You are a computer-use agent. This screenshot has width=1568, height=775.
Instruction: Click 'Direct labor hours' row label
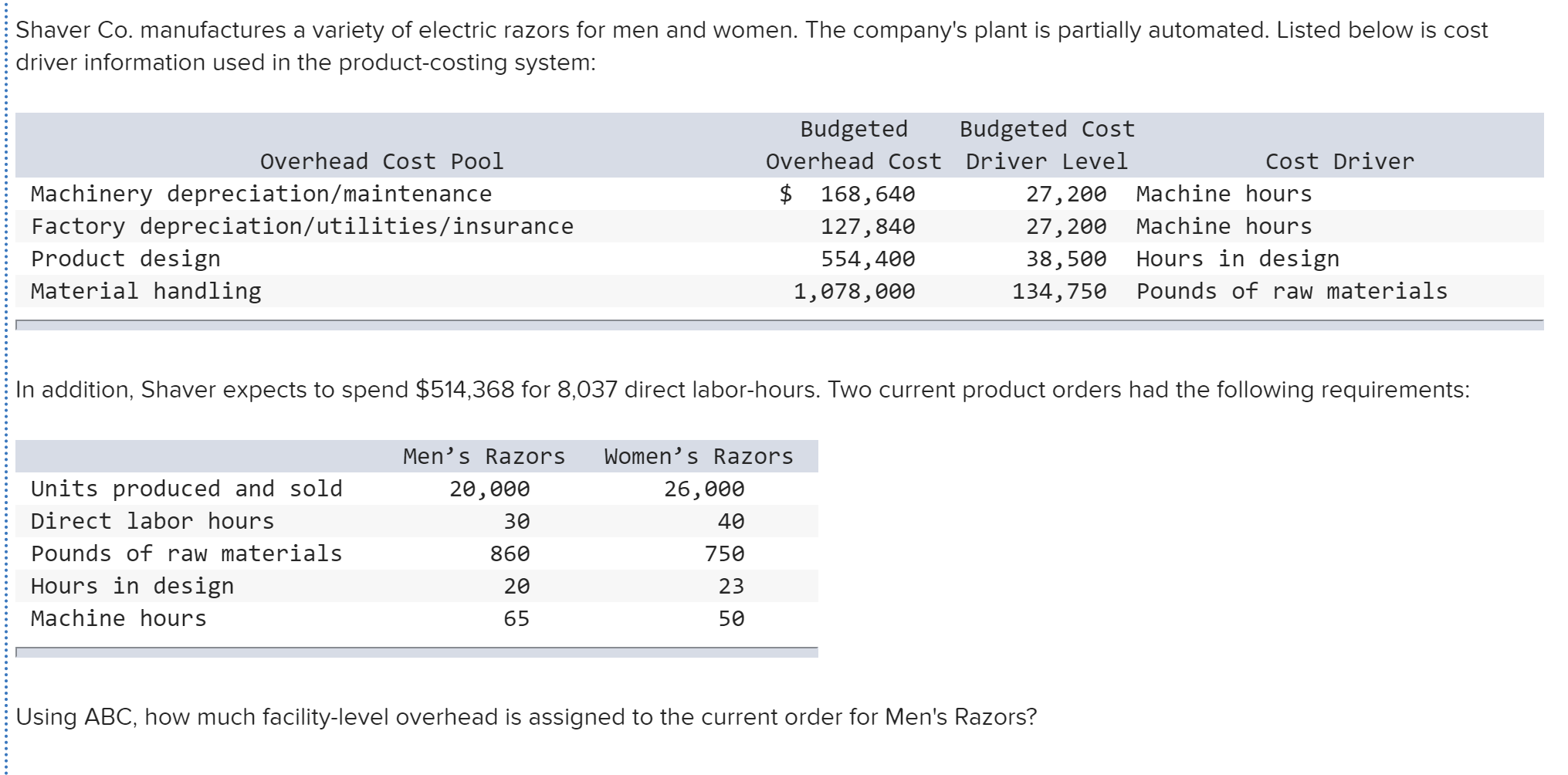point(152,521)
